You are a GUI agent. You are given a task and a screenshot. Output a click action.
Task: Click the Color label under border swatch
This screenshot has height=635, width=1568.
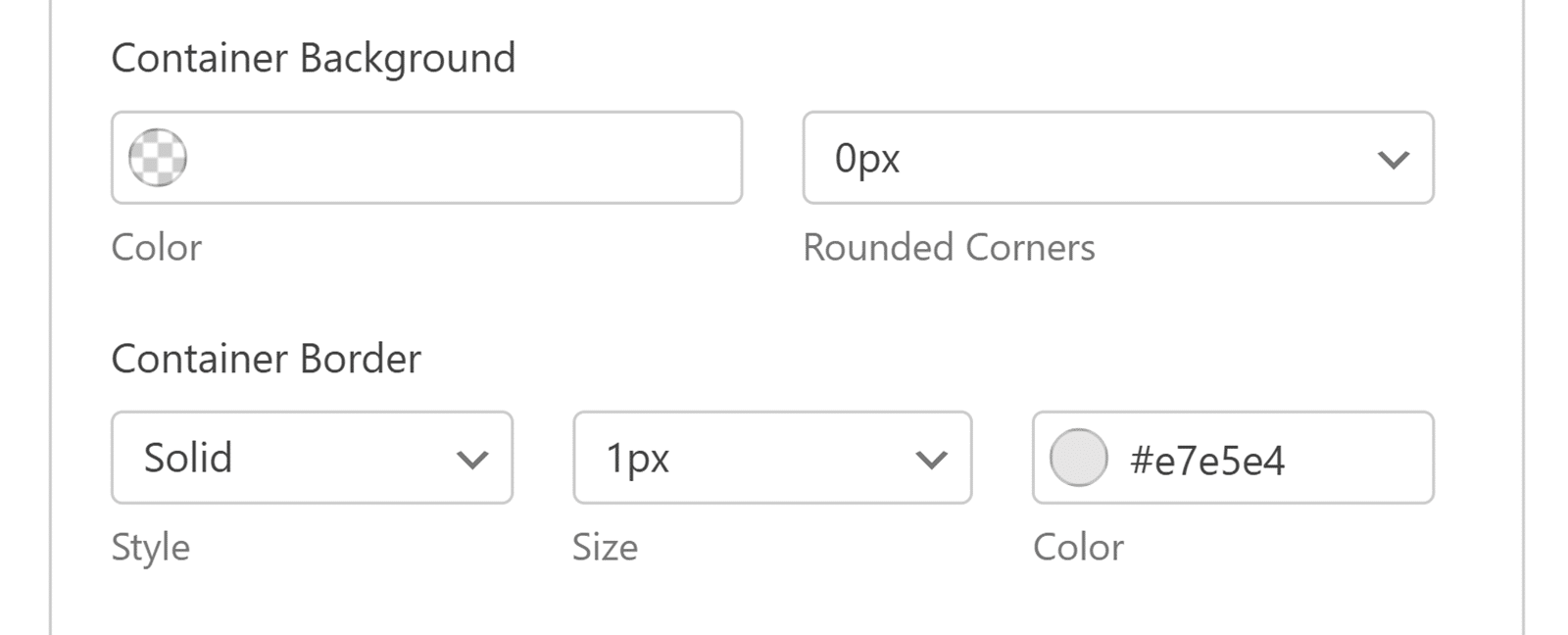click(1078, 548)
